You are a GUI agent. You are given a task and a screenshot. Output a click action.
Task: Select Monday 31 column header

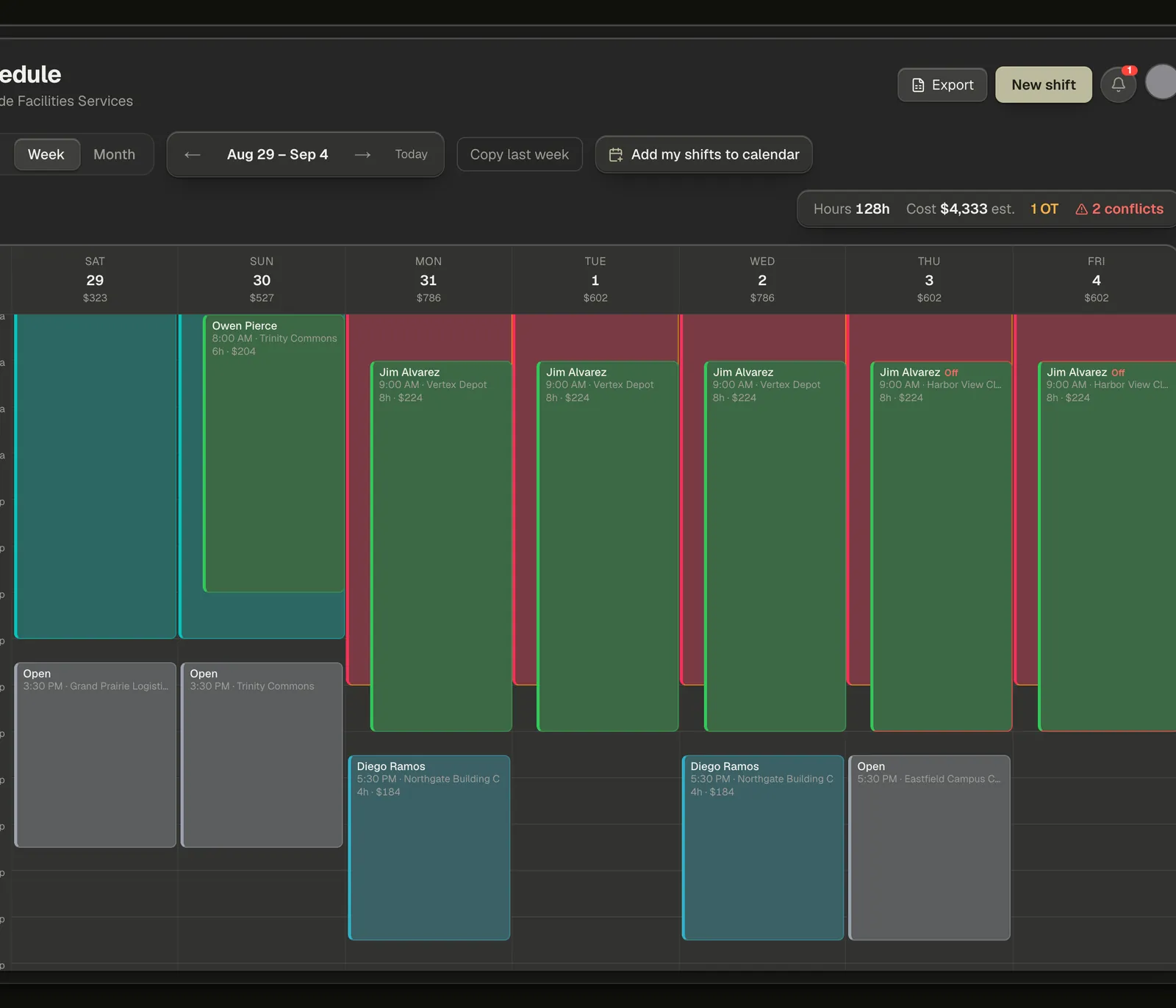429,280
